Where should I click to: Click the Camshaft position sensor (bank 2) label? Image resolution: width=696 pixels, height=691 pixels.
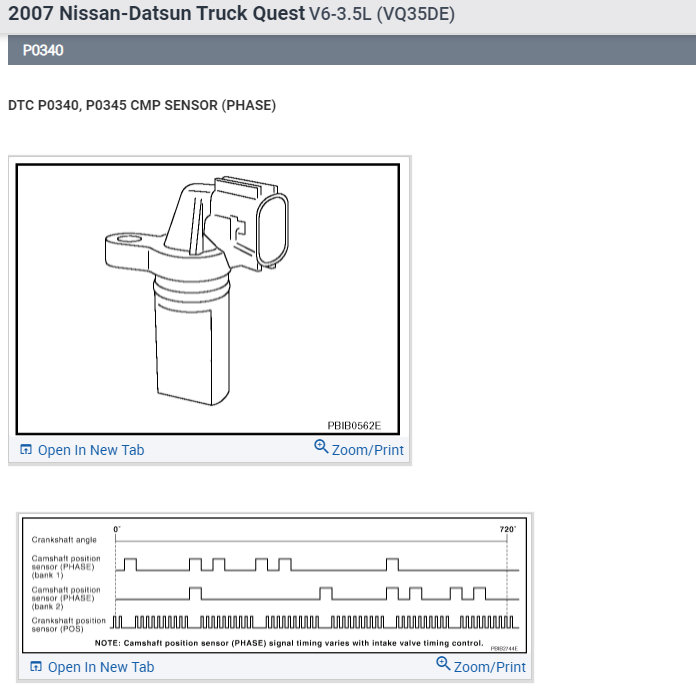[66, 598]
